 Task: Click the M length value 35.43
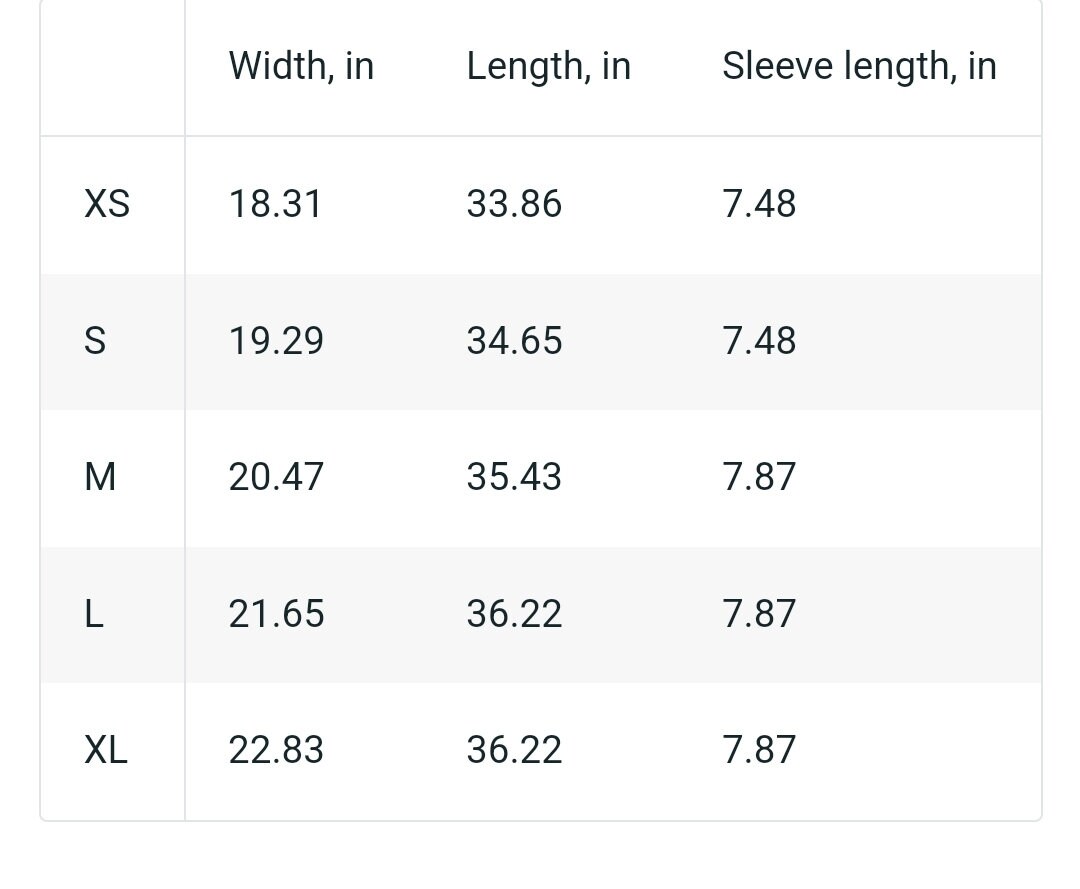pos(514,477)
